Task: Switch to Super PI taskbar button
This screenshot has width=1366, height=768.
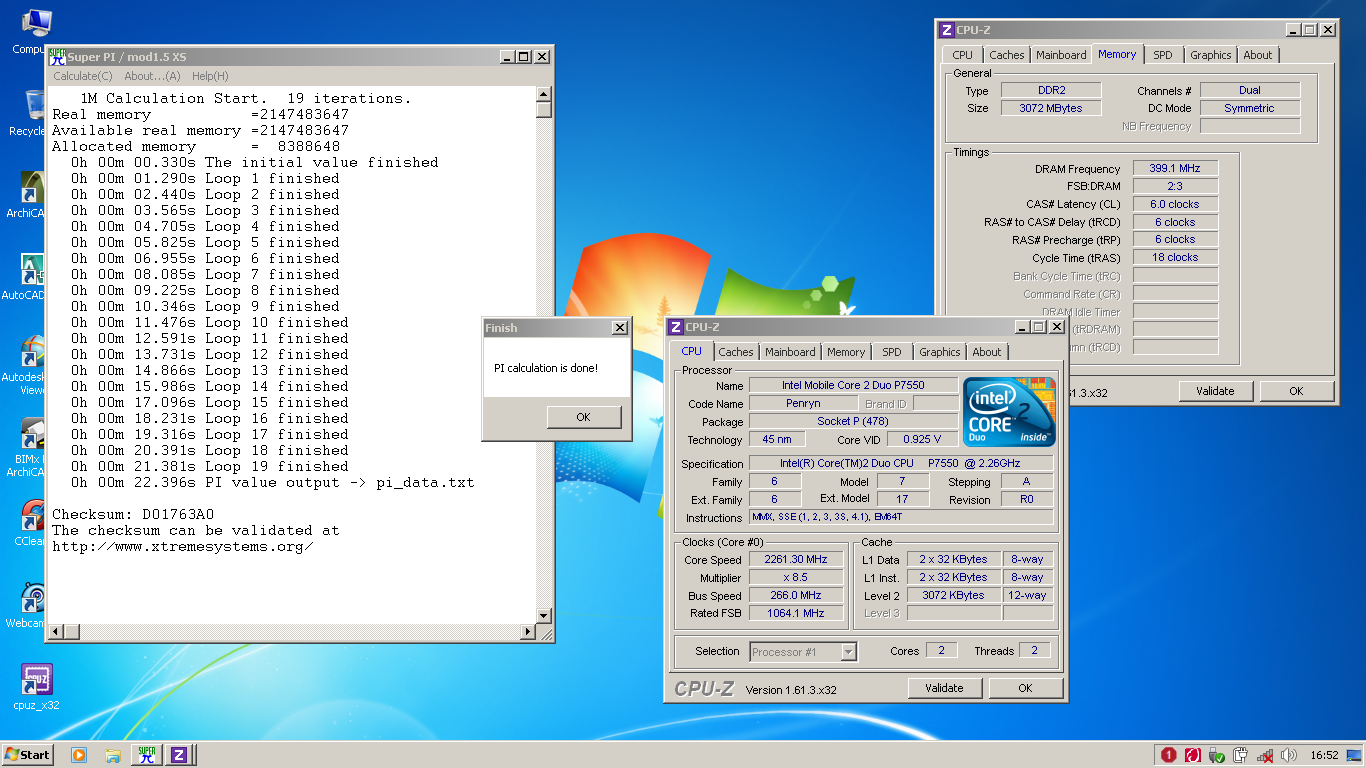Action: coord(147,755)
